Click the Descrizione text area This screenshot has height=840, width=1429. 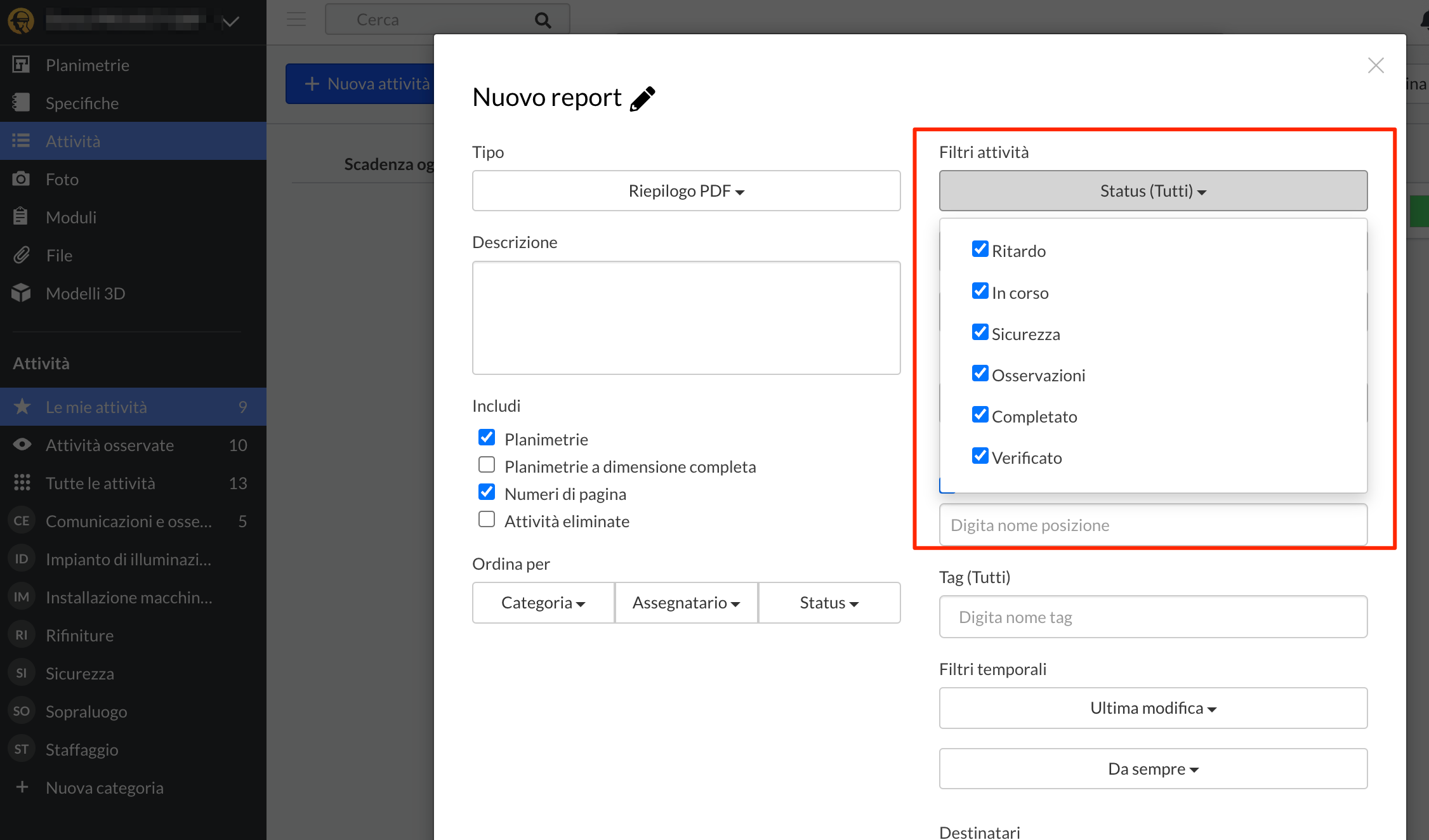pyautogui.click(x=686, y=318)
